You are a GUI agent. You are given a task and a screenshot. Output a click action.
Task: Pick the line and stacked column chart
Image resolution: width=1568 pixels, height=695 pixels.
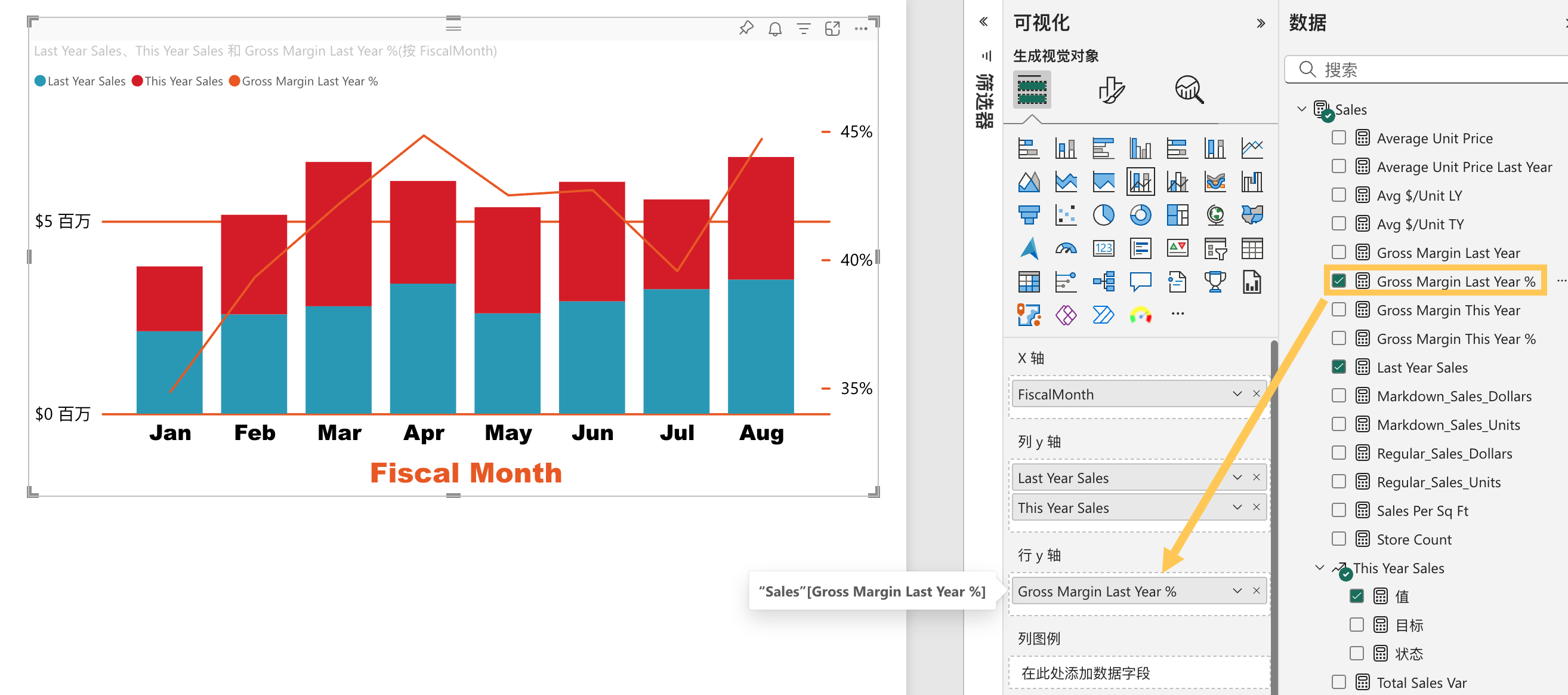[1140, 182]
